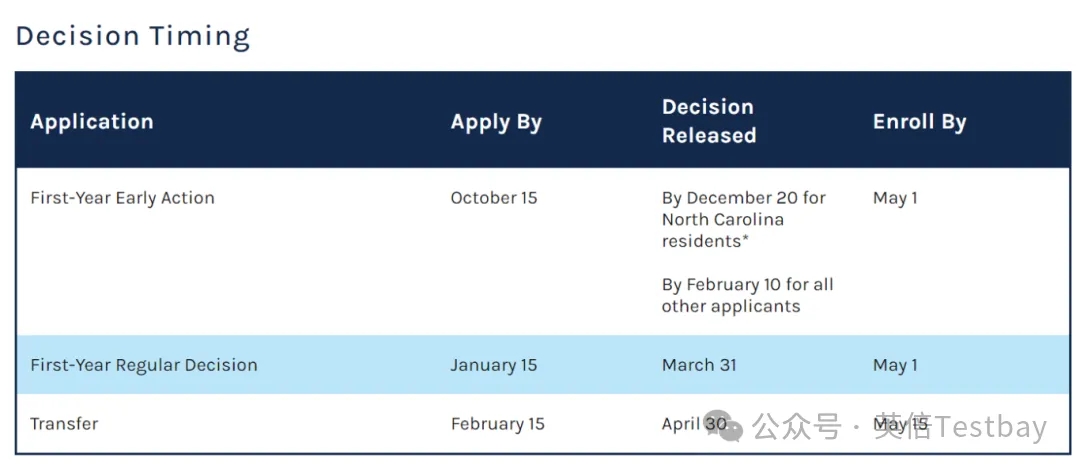Click the March 31 decision release date
This screenshot has height=469, width=1080.
coord(699,365)
